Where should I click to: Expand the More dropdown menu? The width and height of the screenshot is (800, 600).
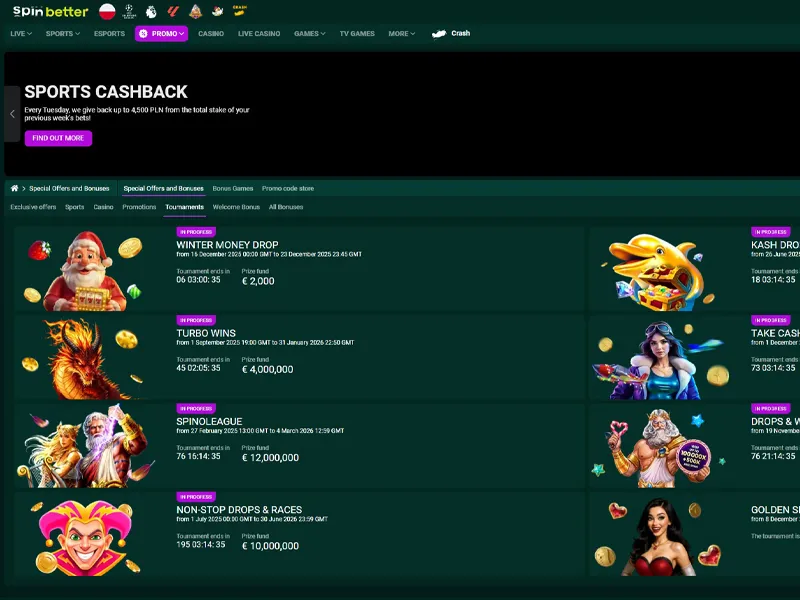click(x=402, y=33)
